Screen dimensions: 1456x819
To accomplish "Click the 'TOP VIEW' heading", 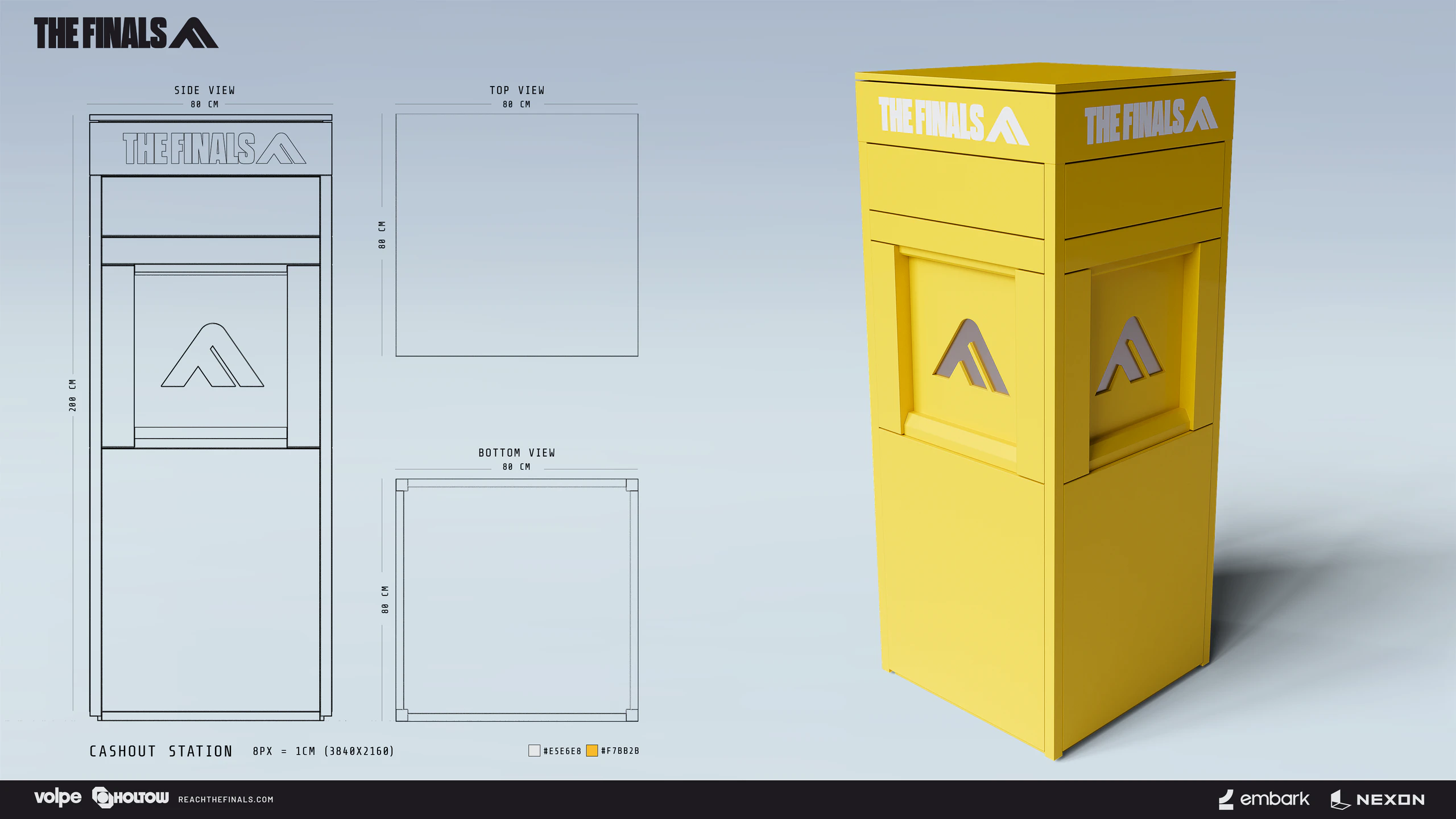I will coord(517,90).
